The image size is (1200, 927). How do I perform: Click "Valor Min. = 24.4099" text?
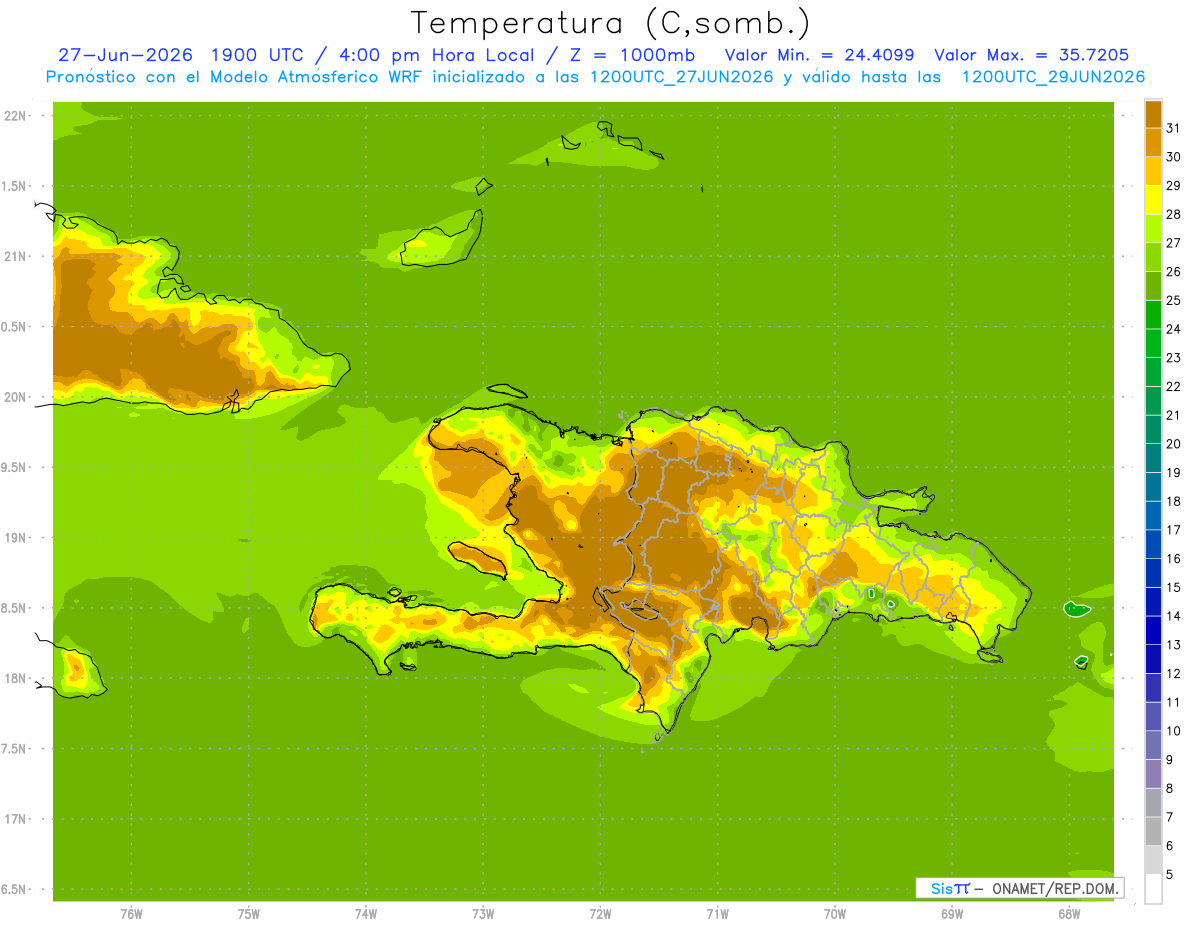(x=819, y=55)
